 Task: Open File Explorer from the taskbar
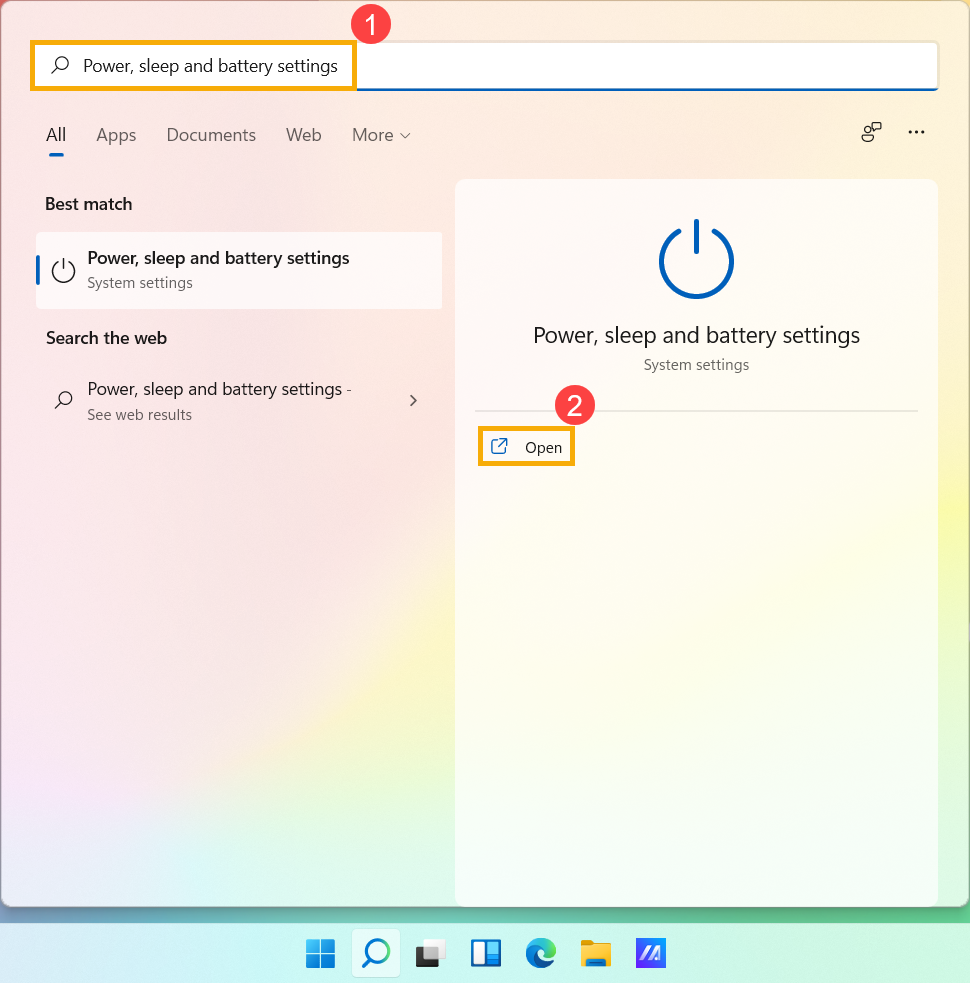click(596, 954)
